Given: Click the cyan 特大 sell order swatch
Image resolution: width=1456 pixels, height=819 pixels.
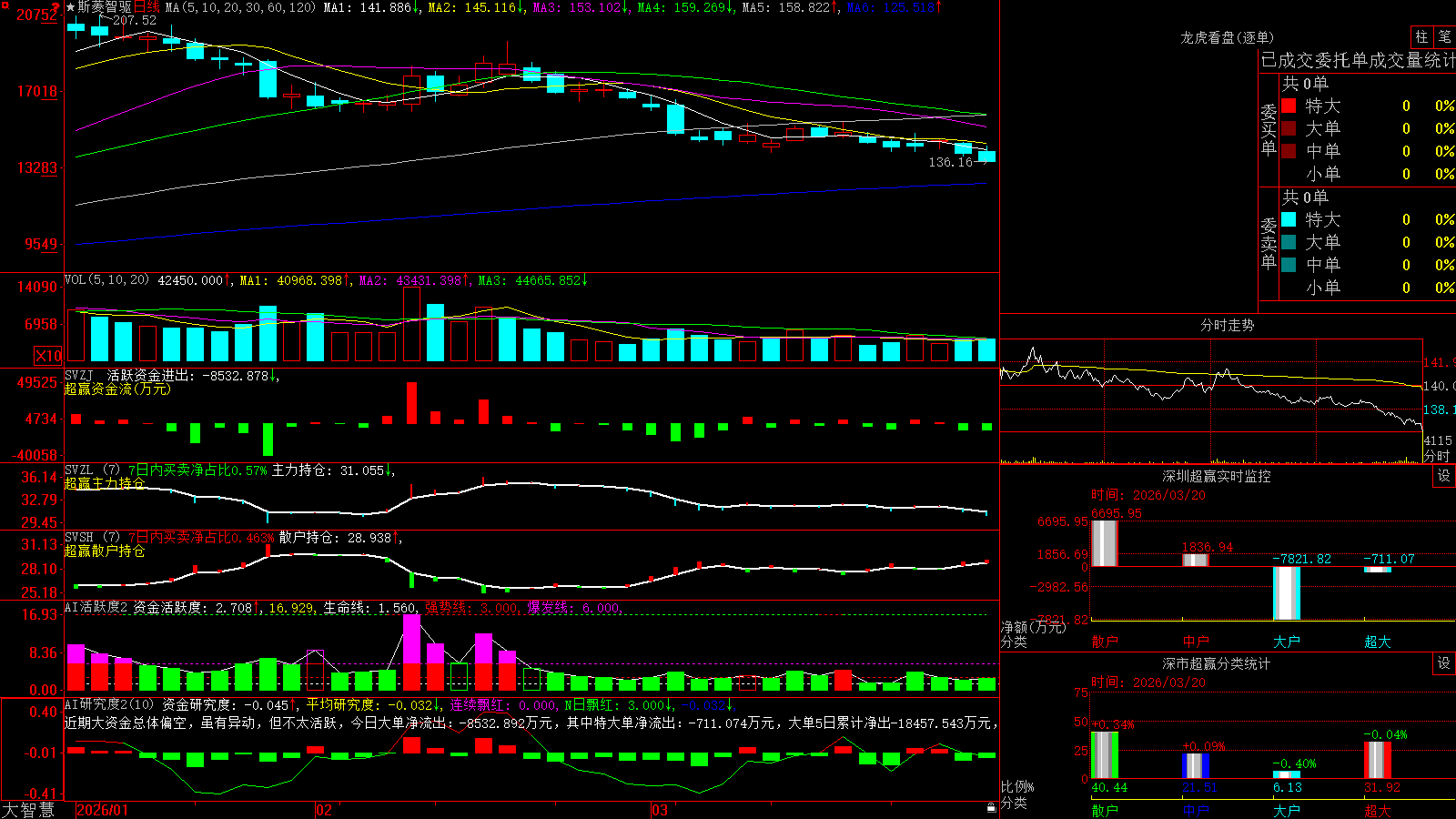Looking at the screenshot, I should [1289, 219].
